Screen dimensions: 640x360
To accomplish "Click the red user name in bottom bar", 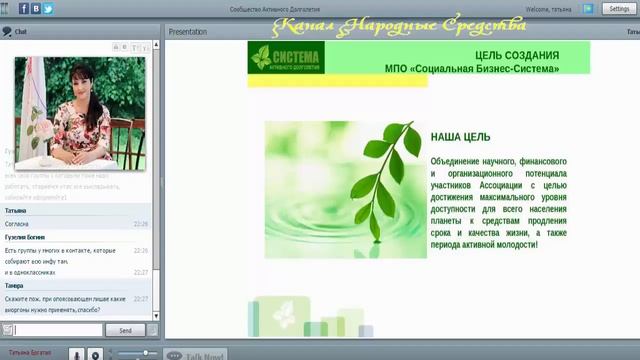I will (30, 352).
